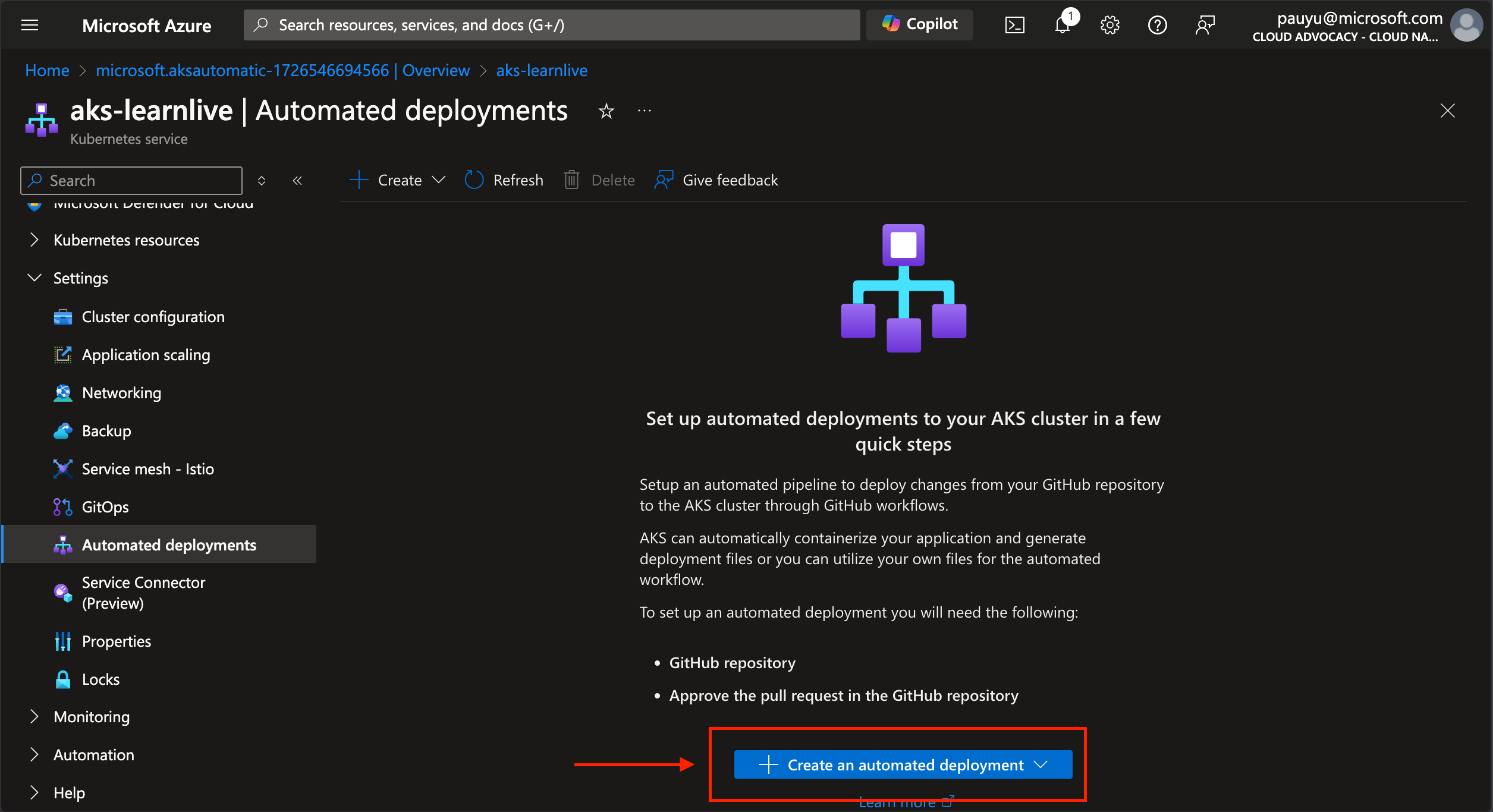Click the Application scaling icon
Image resolution: width=1493 pixels, height=812 pixels.
tap(62, 355)
